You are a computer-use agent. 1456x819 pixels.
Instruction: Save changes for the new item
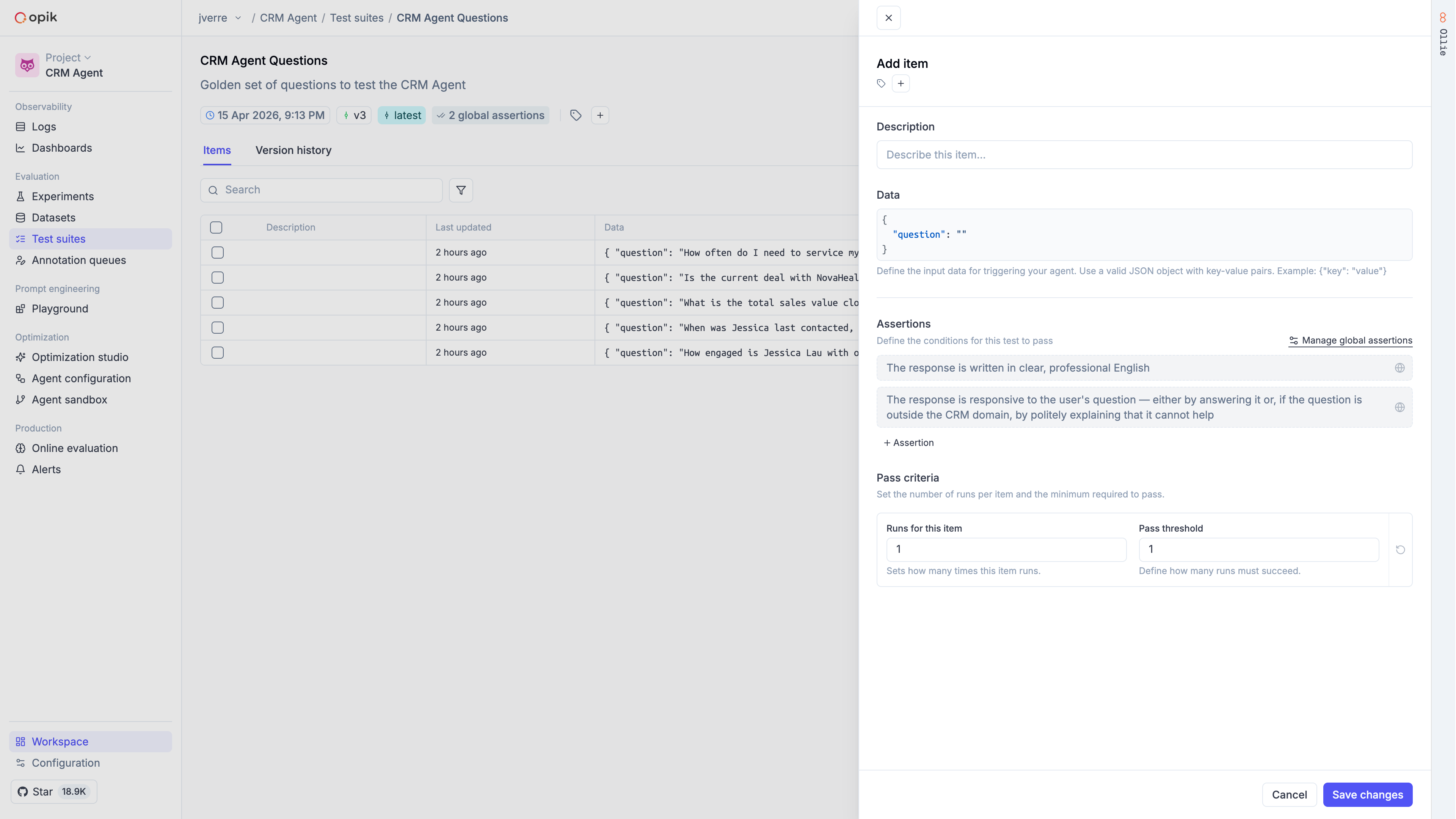1367,794
